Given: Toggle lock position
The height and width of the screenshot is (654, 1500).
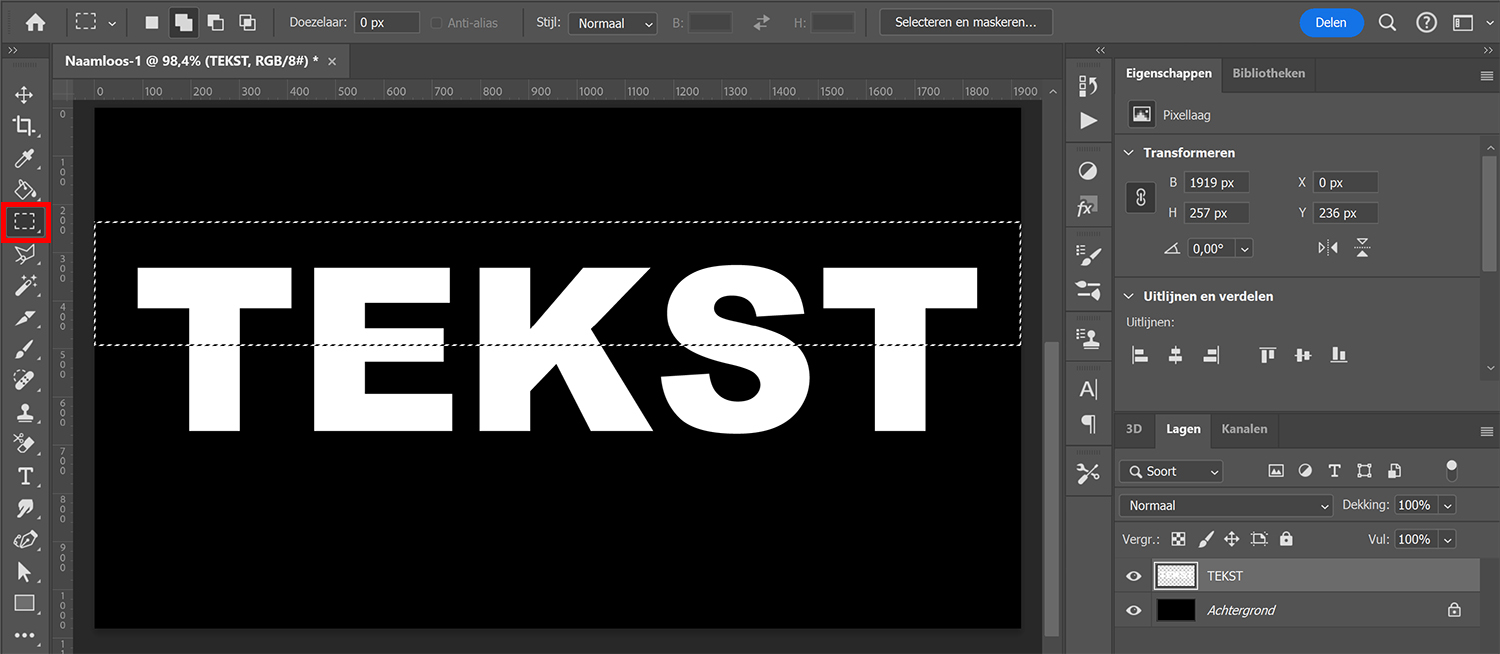Looking at the screenshot, I should [x=1232, y=539].
